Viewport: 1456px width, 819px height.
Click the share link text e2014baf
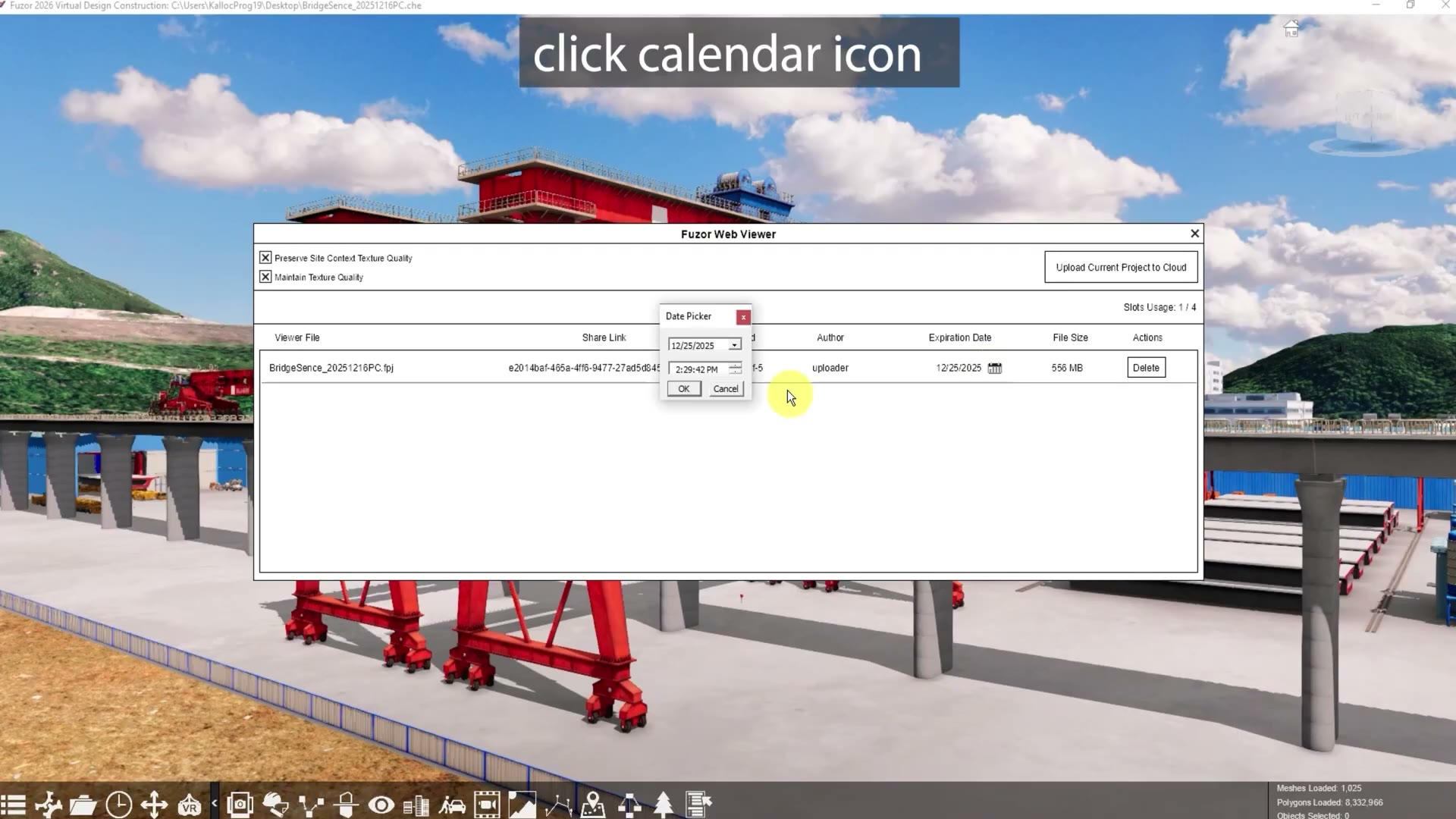click(584, 368)
